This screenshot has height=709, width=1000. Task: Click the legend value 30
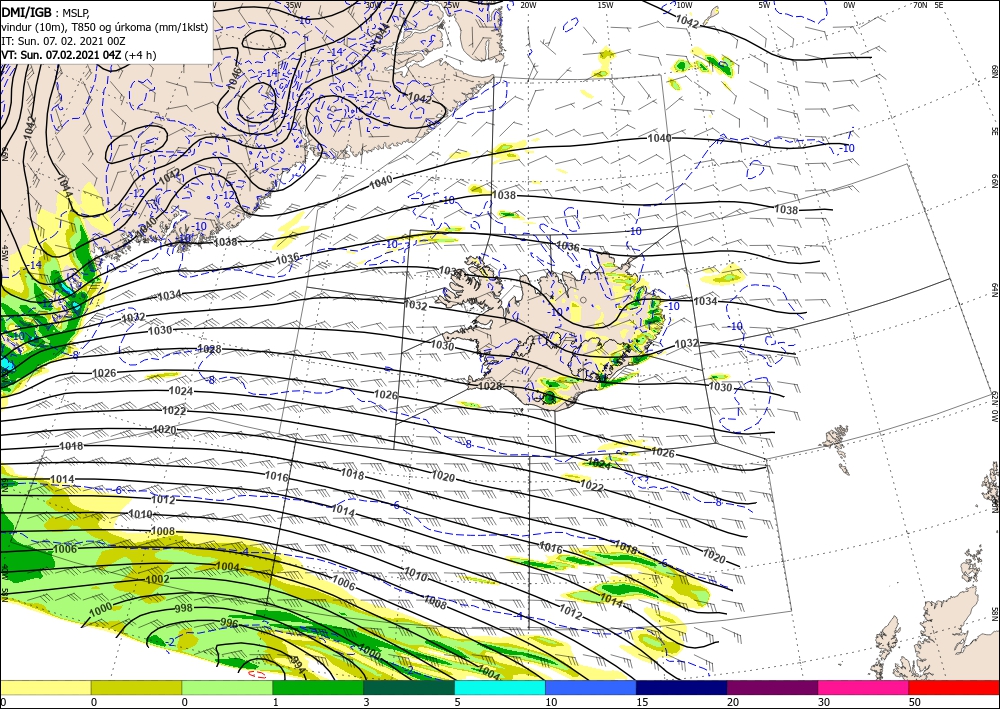point(823,702)
